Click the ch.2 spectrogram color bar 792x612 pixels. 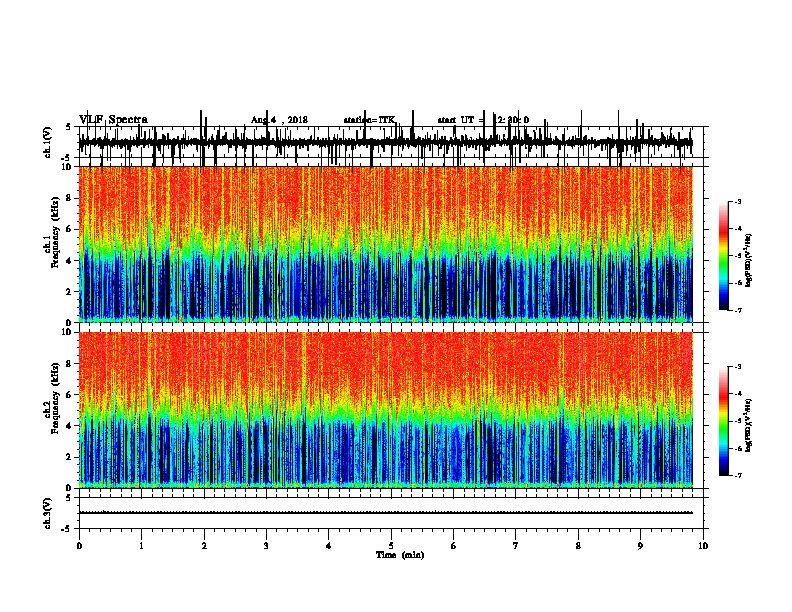point(724,421)
